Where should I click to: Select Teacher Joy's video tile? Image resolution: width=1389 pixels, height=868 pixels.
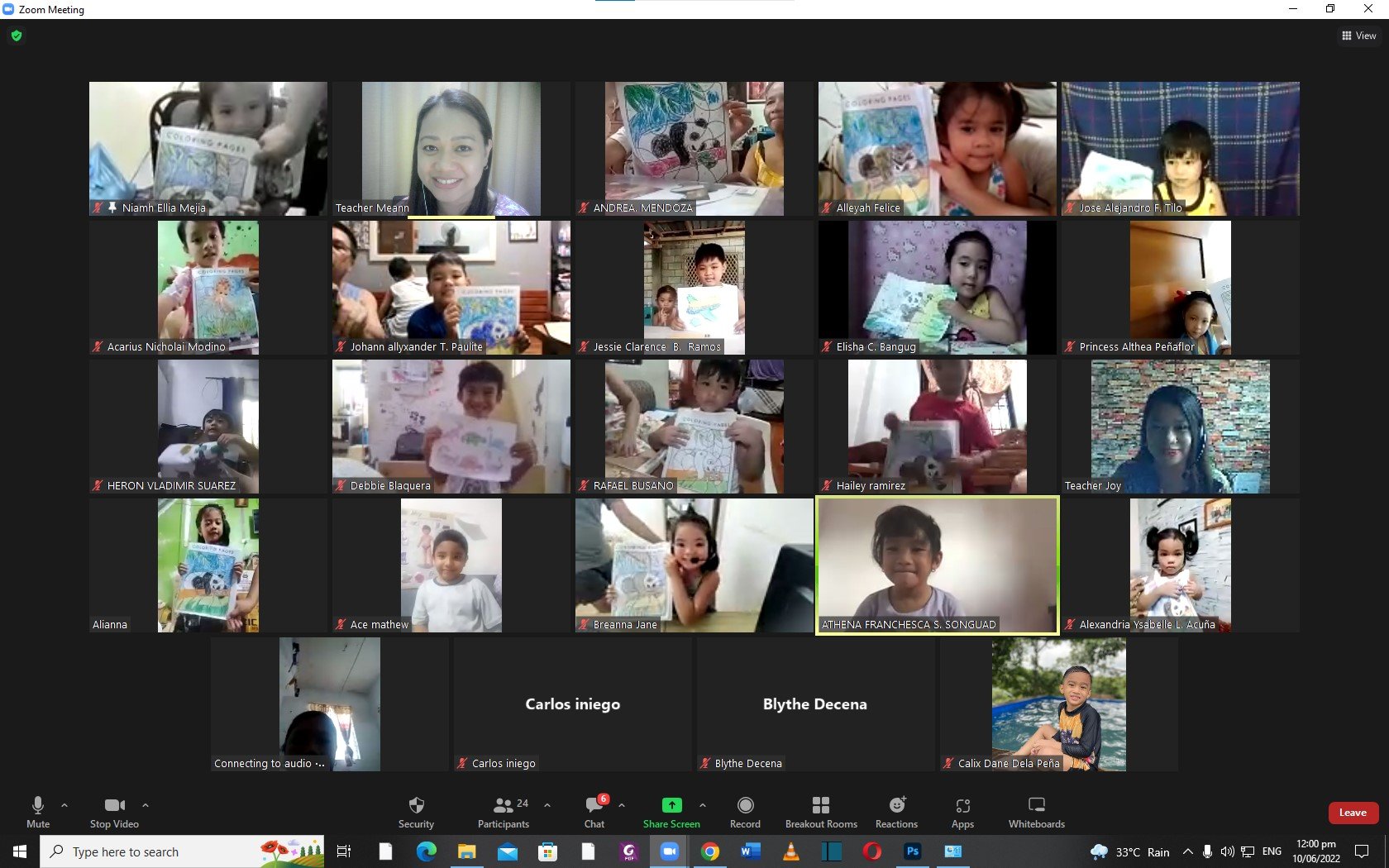click(x=1181, y=427)
